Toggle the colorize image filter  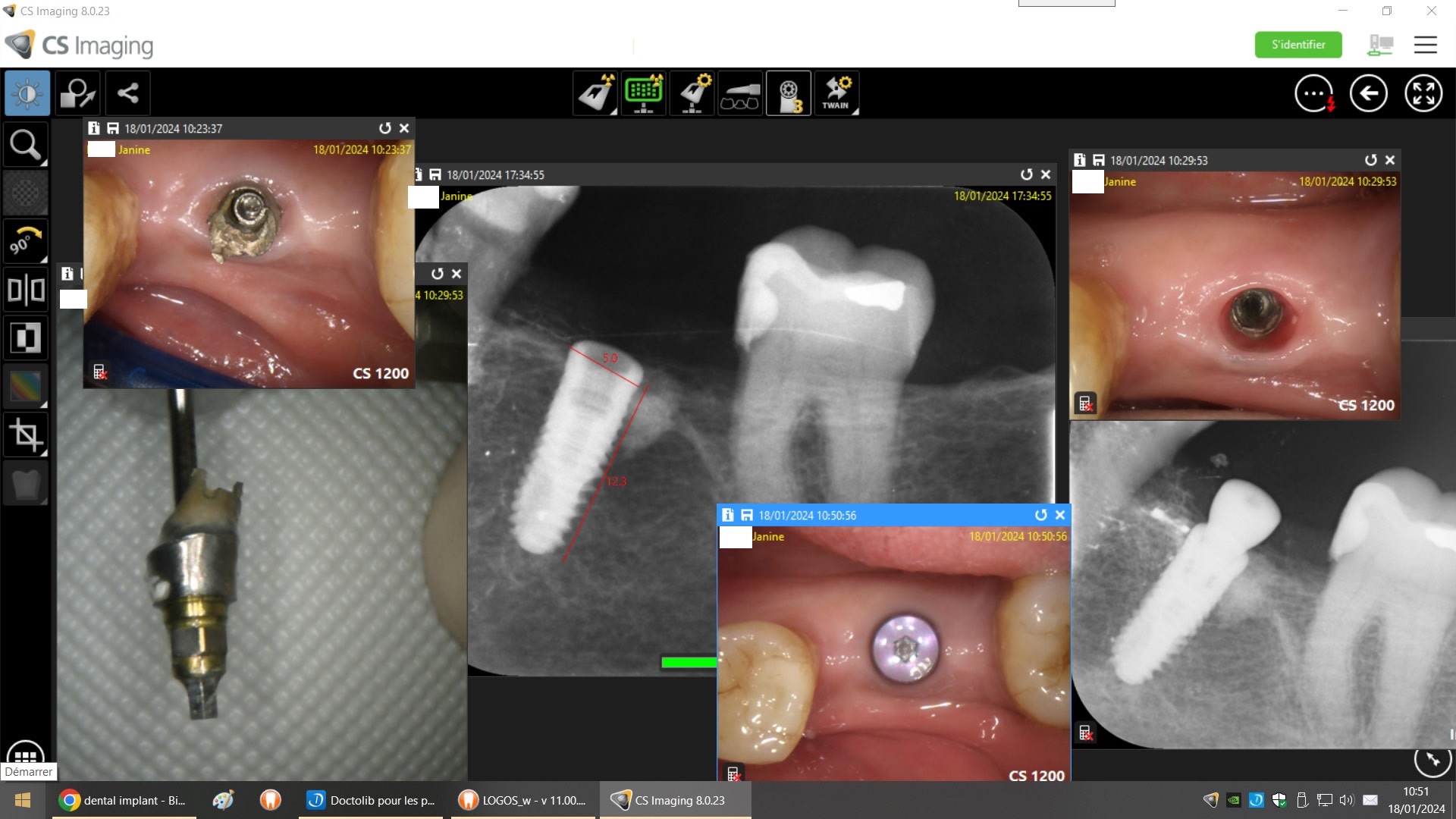[26, 387]
